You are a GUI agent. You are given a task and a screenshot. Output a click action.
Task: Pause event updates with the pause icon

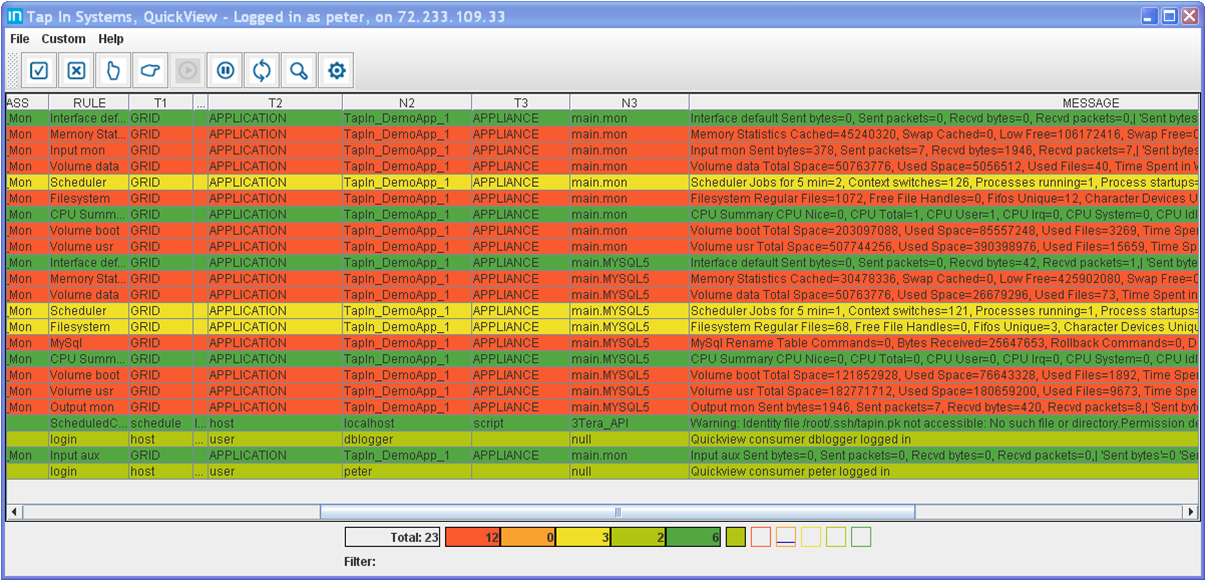click(x=225, y=70)
